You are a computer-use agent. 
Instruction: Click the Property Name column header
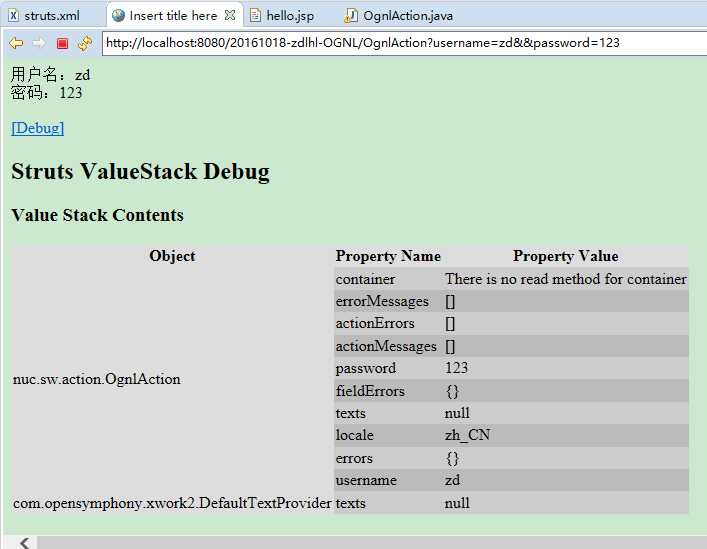pos(388,256)
